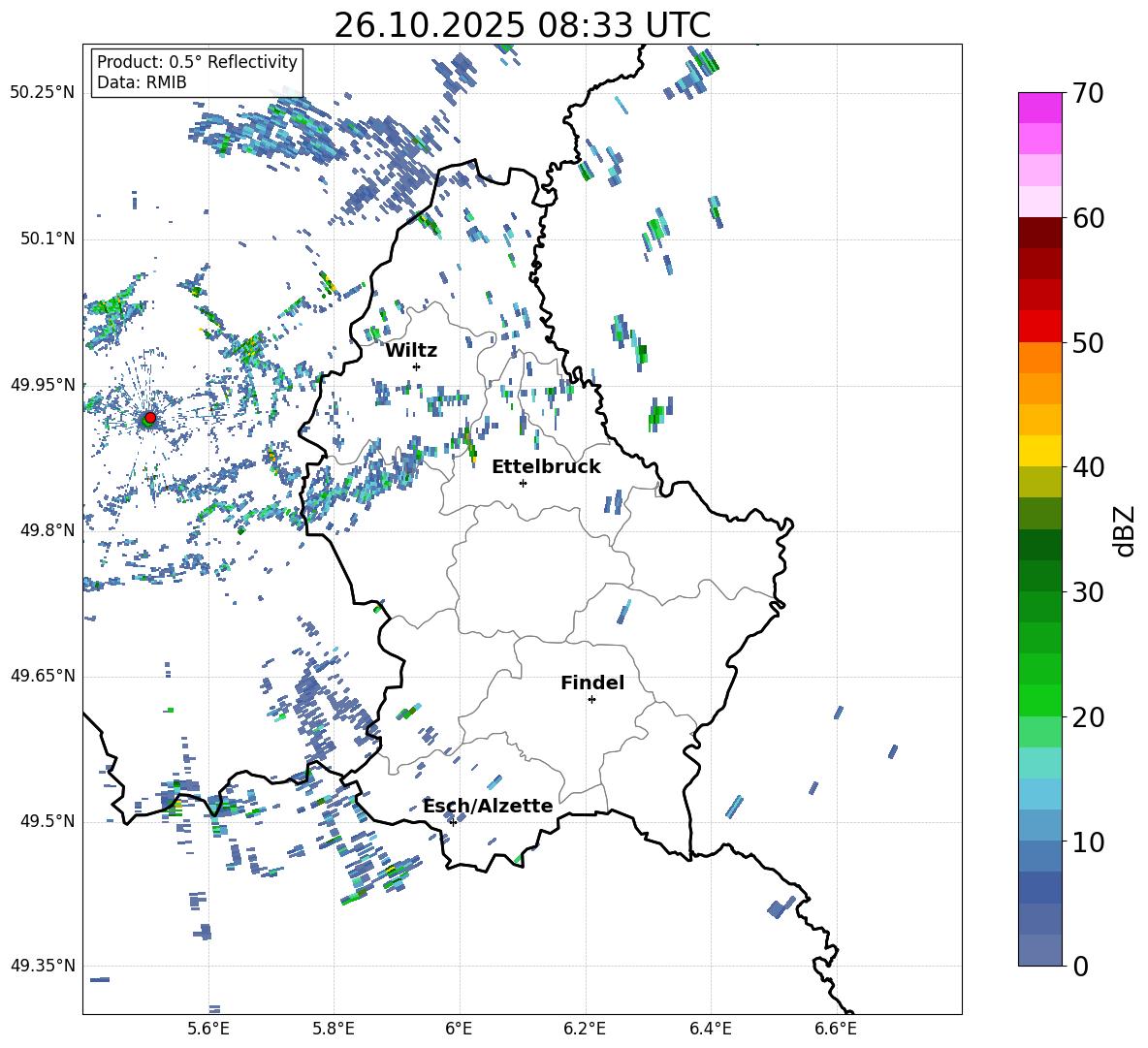The width and height of the screenshot is (1148, 1048).
Task: Select the 50.25°N latitude tick label
Action: 43,92
